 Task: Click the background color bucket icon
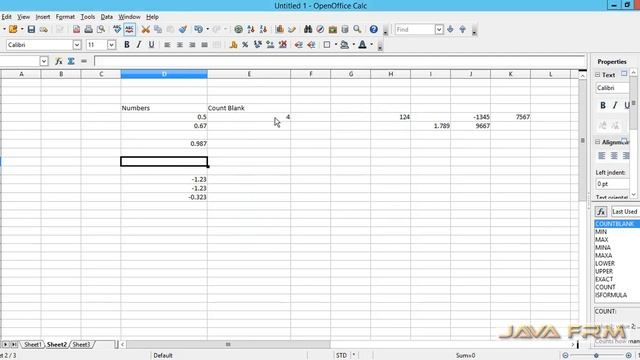click(x=344, y=45)
